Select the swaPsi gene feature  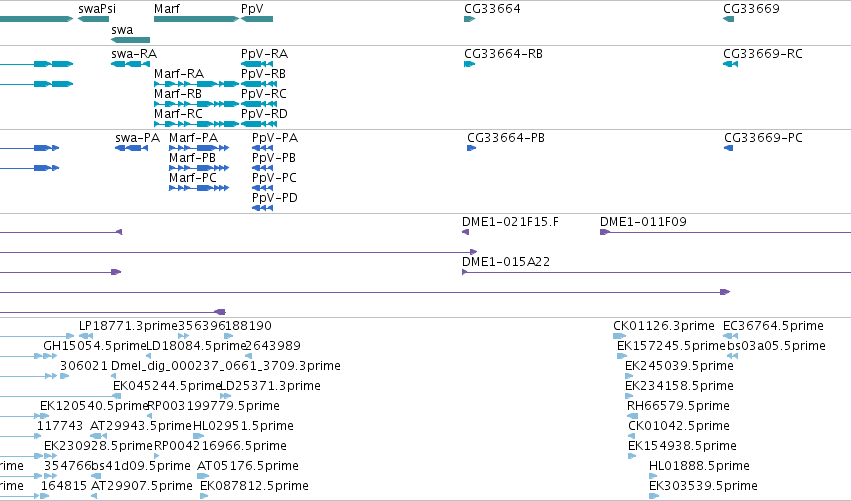pos(93,19)
